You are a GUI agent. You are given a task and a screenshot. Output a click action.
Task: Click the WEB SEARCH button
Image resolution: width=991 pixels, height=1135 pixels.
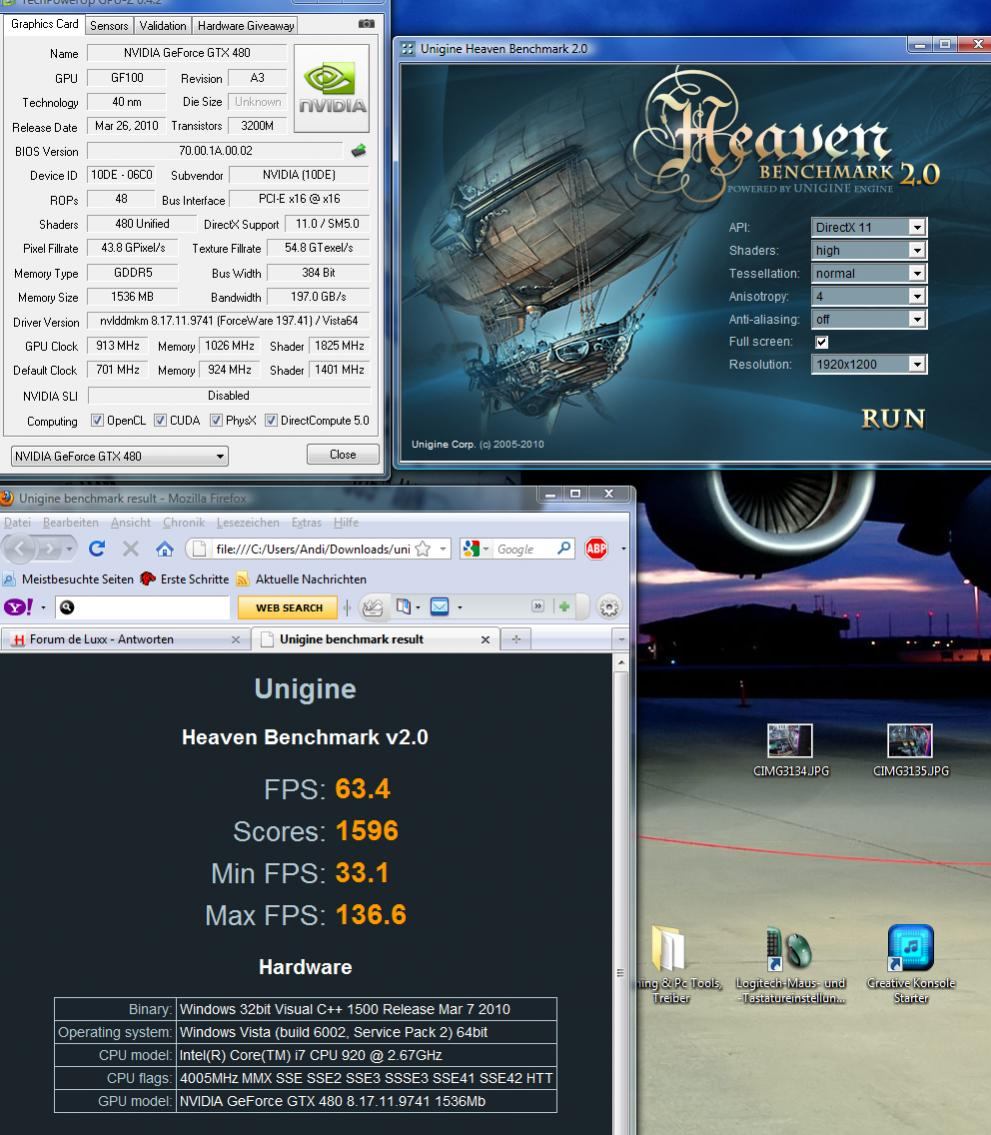click(288, 607)
